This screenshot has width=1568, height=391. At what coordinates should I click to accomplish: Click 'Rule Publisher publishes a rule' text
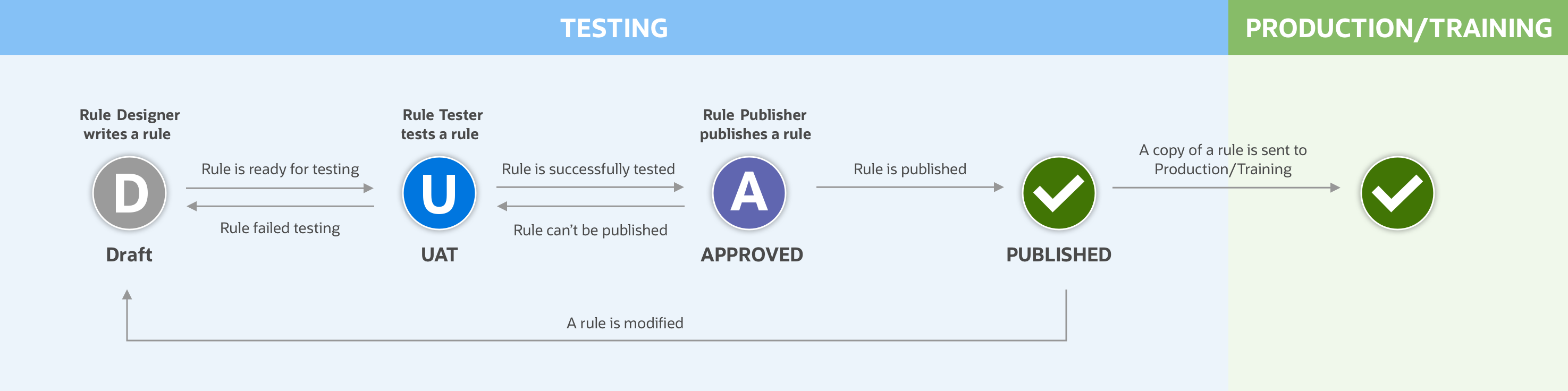tap(755, 124)
